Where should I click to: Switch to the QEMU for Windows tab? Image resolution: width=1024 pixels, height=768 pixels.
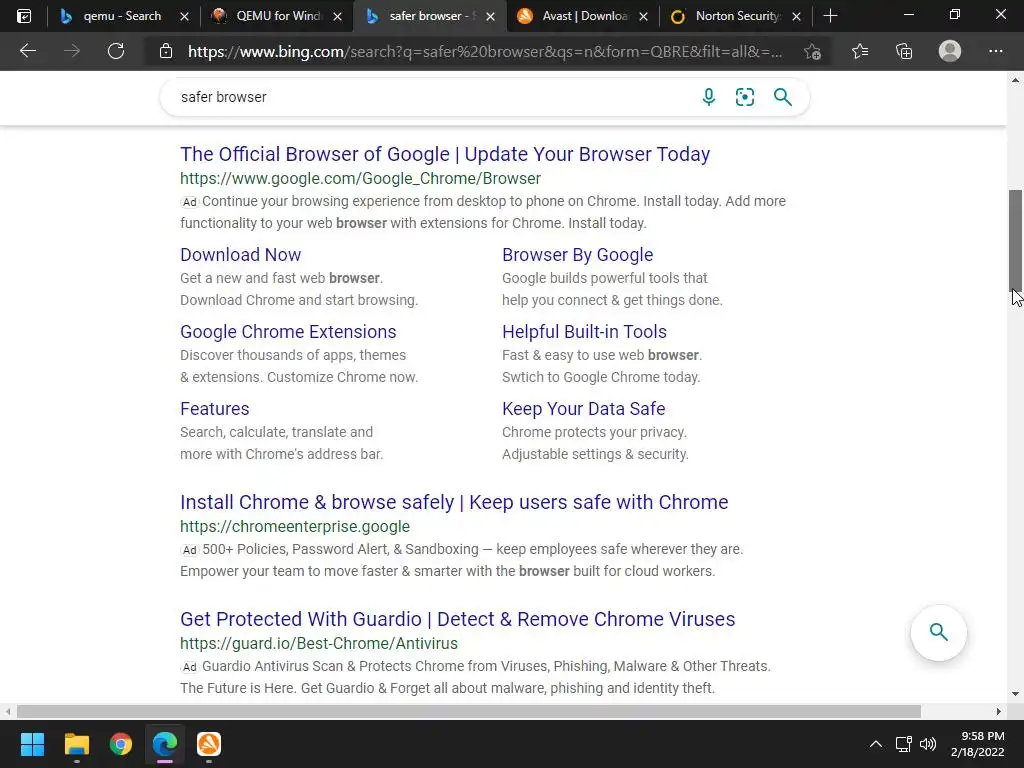click(x=276, y=16)
